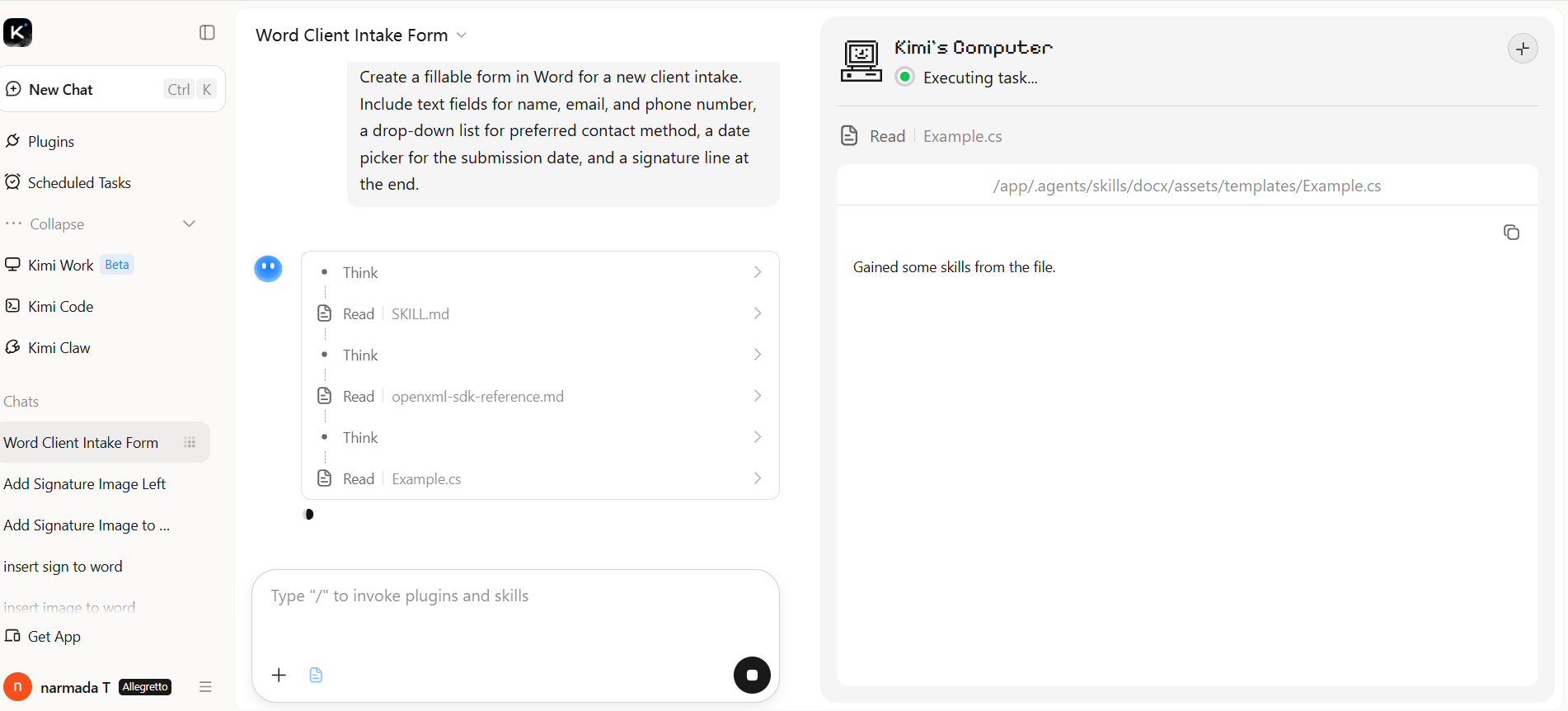1568x711 pixels.
Task: Click the Kimi's Computer icon
Action: [861, 62]
